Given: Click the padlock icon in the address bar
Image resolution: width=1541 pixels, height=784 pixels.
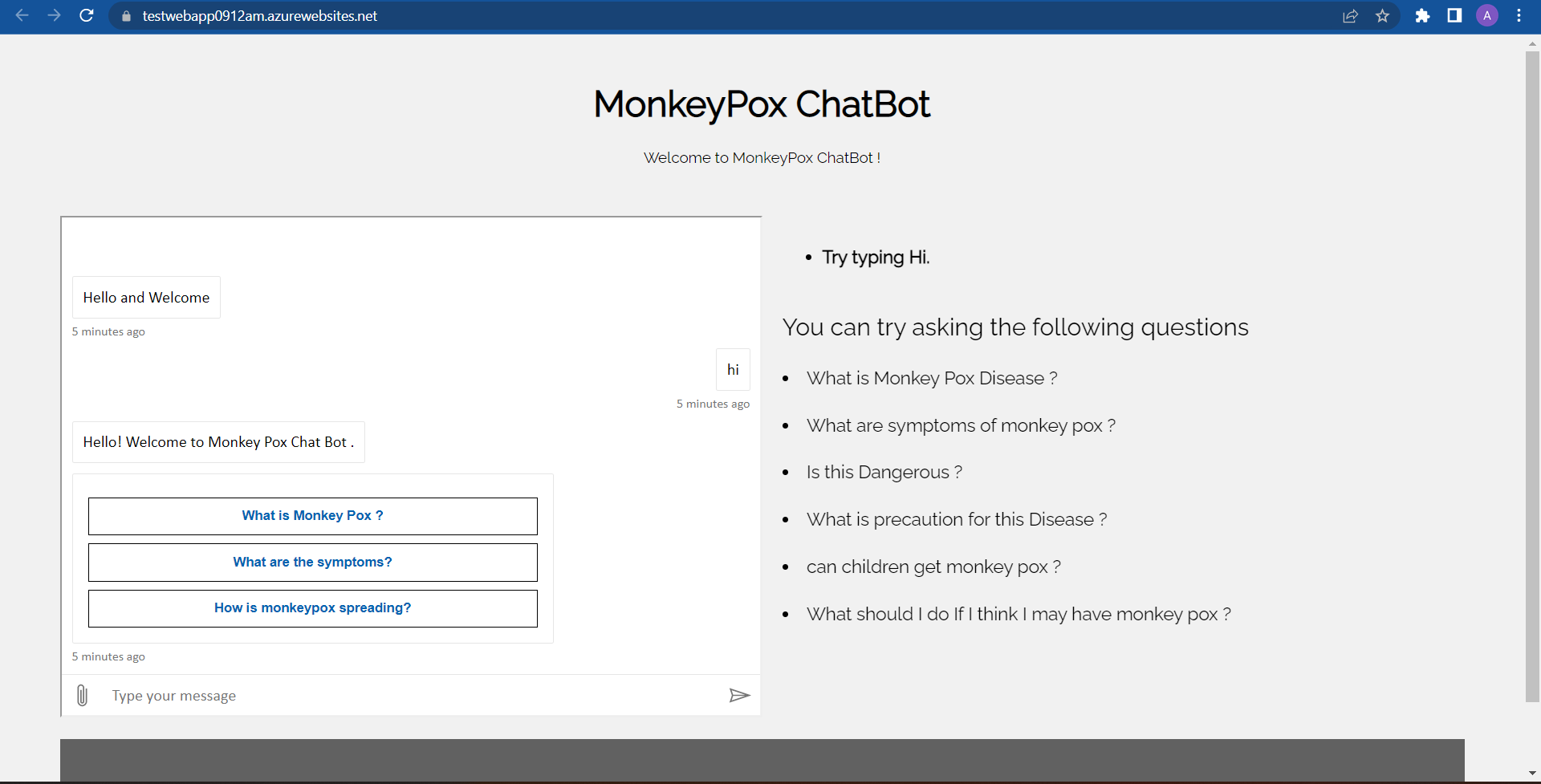Looking at the screenshot, I should (x=125, y=16).
